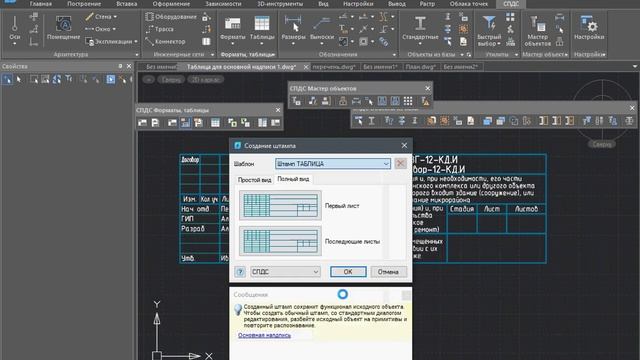Viewport: 640px width, 360px height.
Task: Open the Растр ribbon tab
Action: point(427,4)
